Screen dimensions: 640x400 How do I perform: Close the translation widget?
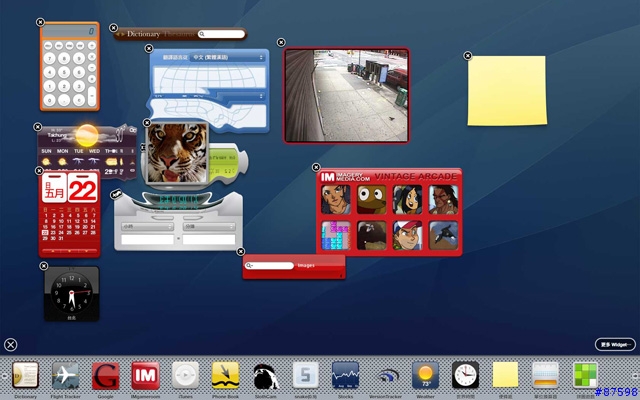[149, 49]
